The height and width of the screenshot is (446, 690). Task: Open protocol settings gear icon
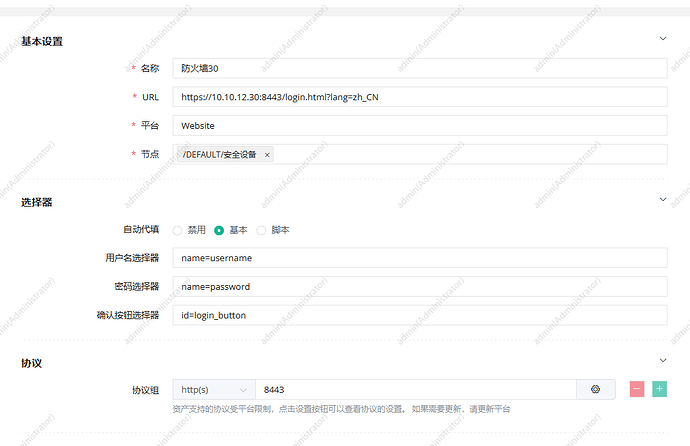[595, 389]
